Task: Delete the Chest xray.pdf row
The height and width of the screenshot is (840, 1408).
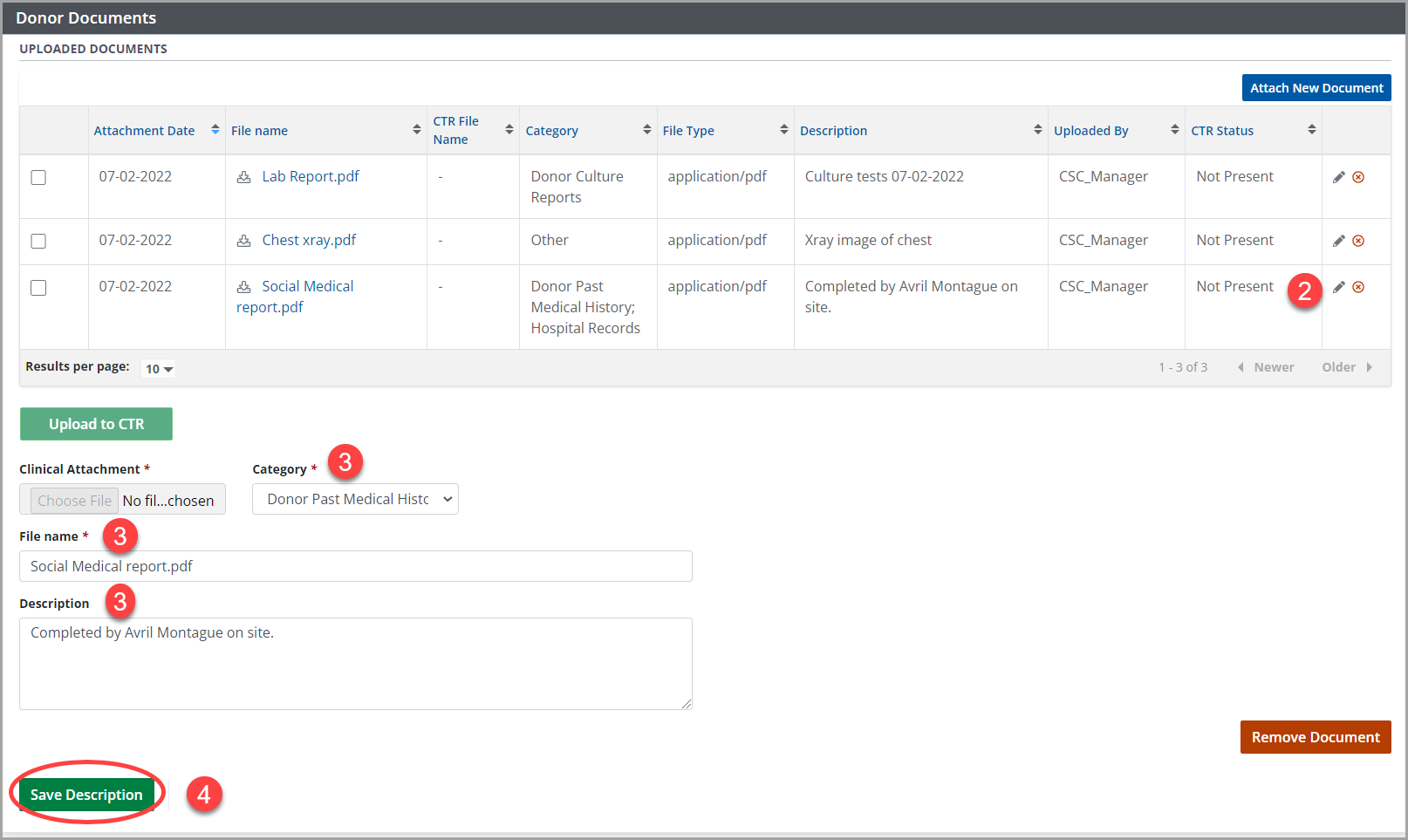Action: 1358,241
